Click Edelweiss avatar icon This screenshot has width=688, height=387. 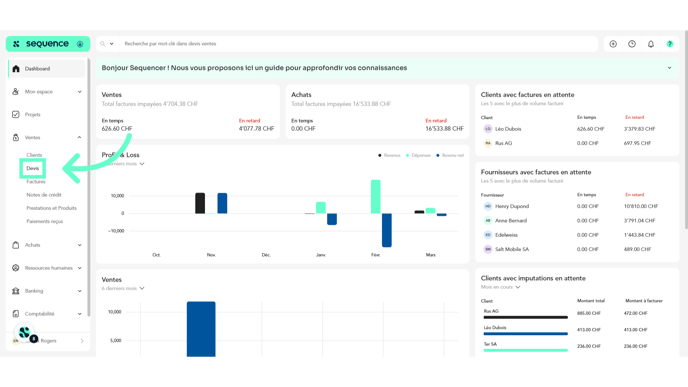[x=488, y=235]
